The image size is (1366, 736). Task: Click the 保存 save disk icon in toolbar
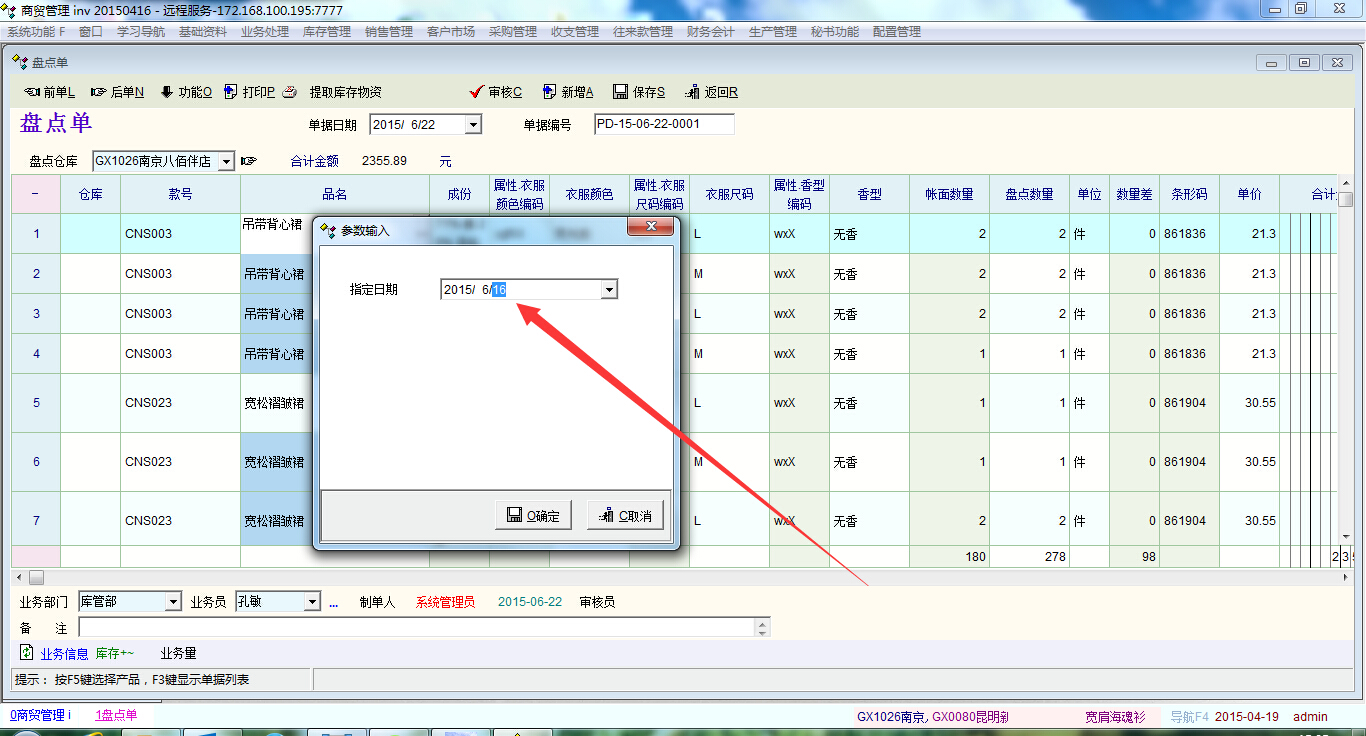(620, 92)
